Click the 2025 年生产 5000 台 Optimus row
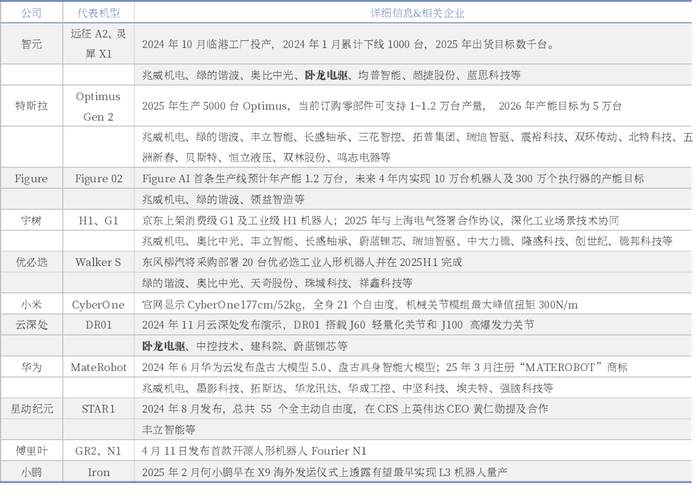Image resolution: width=700 pixels, height=504 pixels. click(412, 106)
